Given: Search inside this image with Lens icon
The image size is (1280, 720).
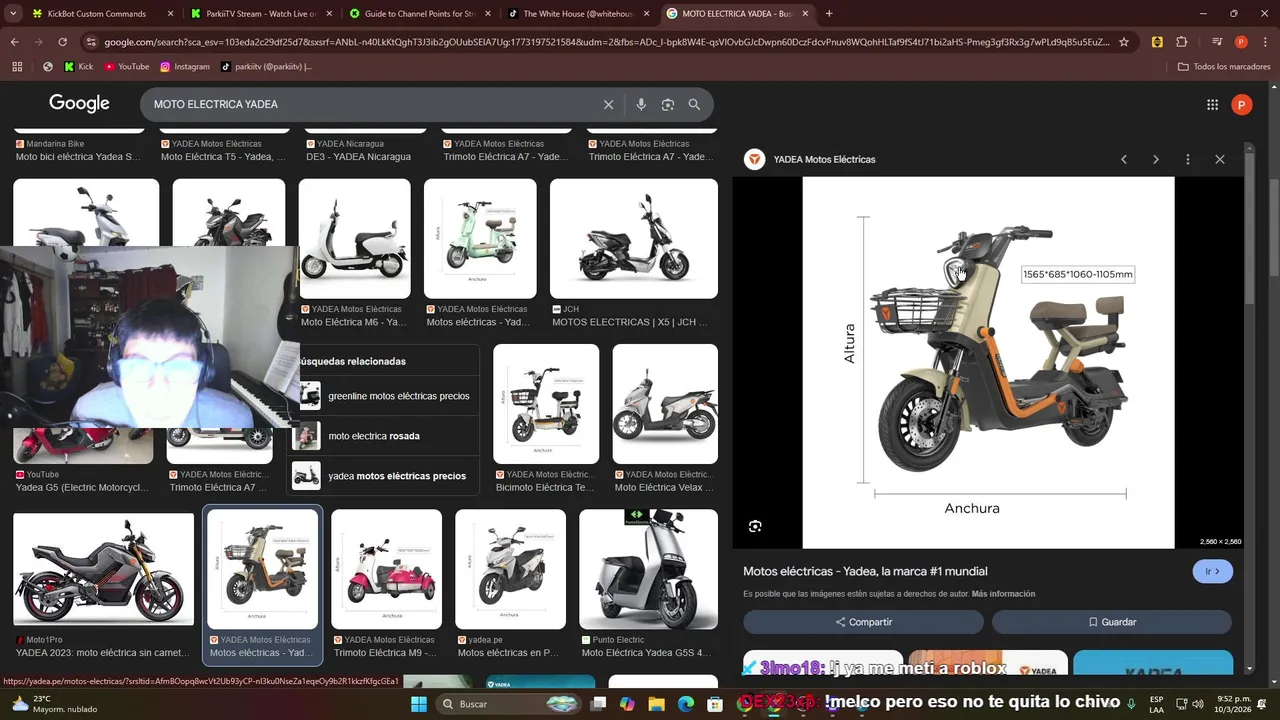Looking at the screenshot, I should pos(755,526).
